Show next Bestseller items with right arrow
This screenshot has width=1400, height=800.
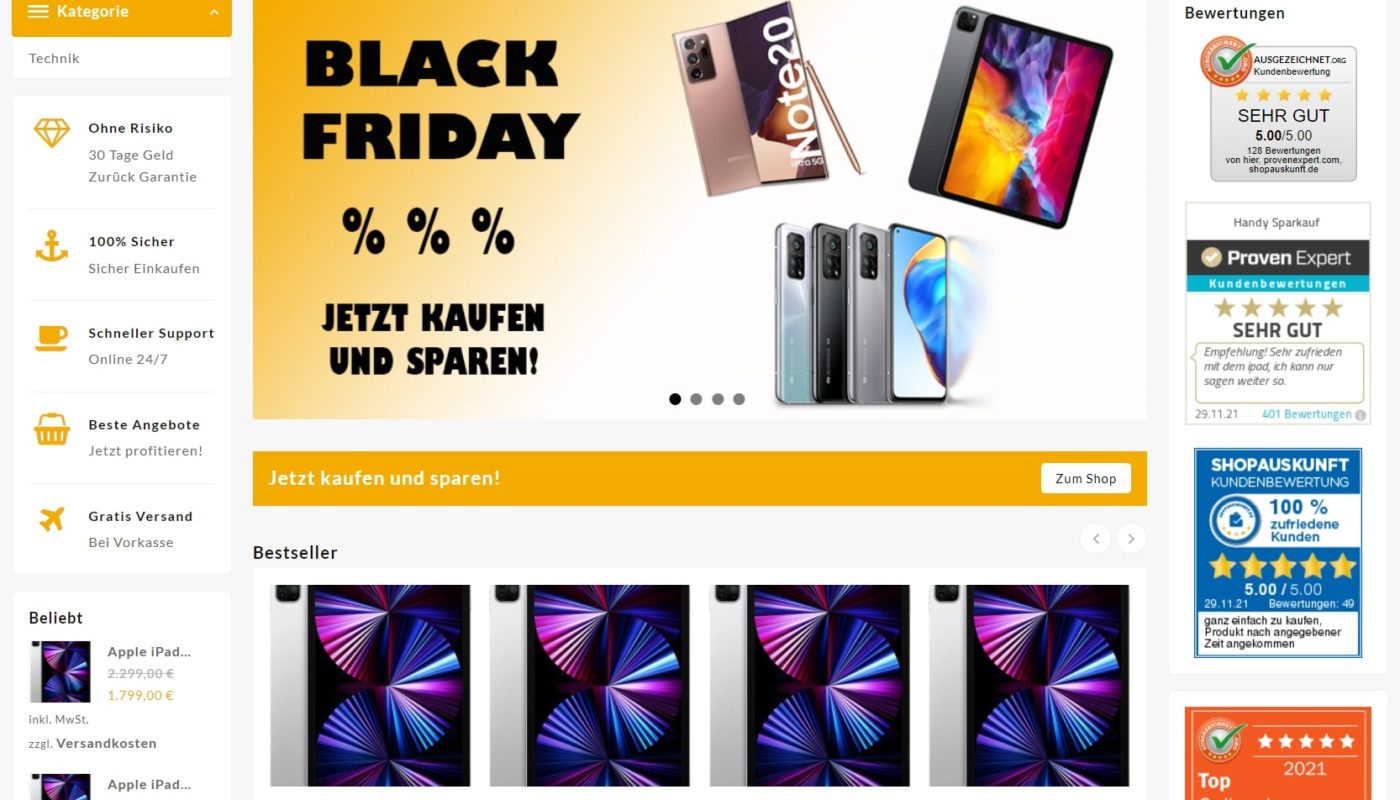1131,539
